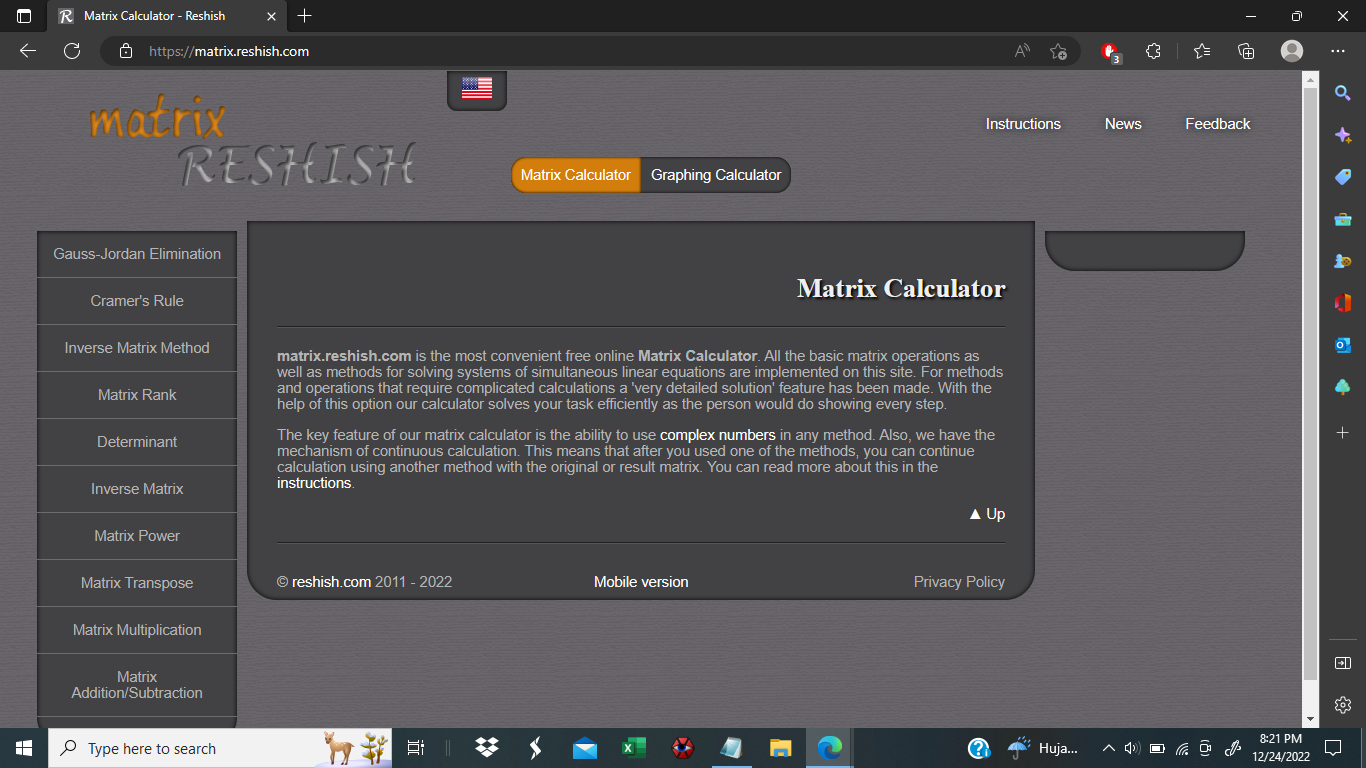Open the sidebar settings gear

click(x=1343, y=705)
